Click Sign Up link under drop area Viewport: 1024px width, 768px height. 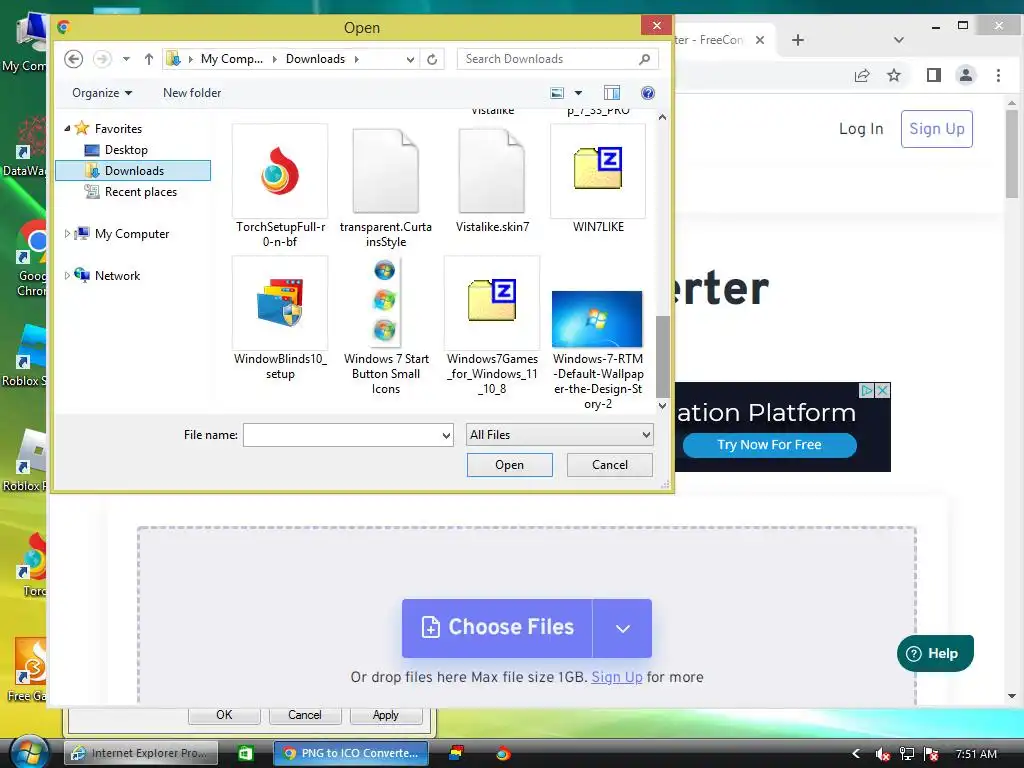616,677
